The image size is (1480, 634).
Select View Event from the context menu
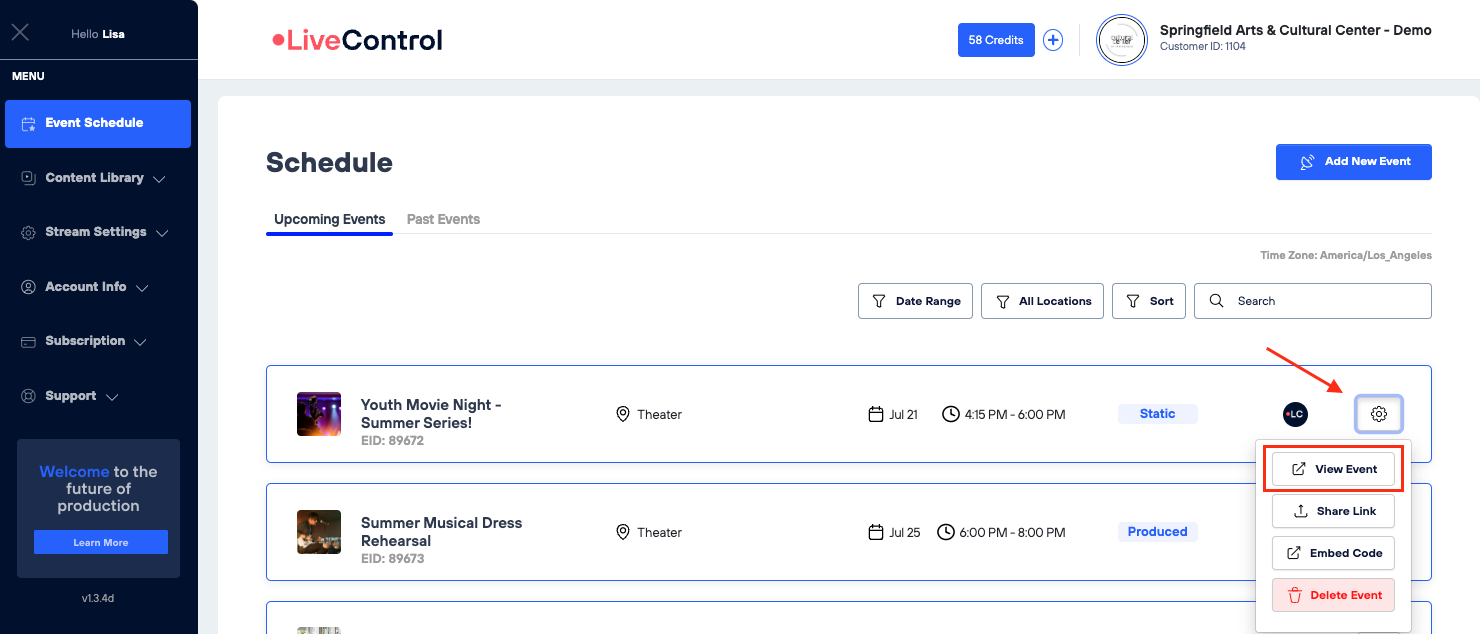[x=1333, y=469]
